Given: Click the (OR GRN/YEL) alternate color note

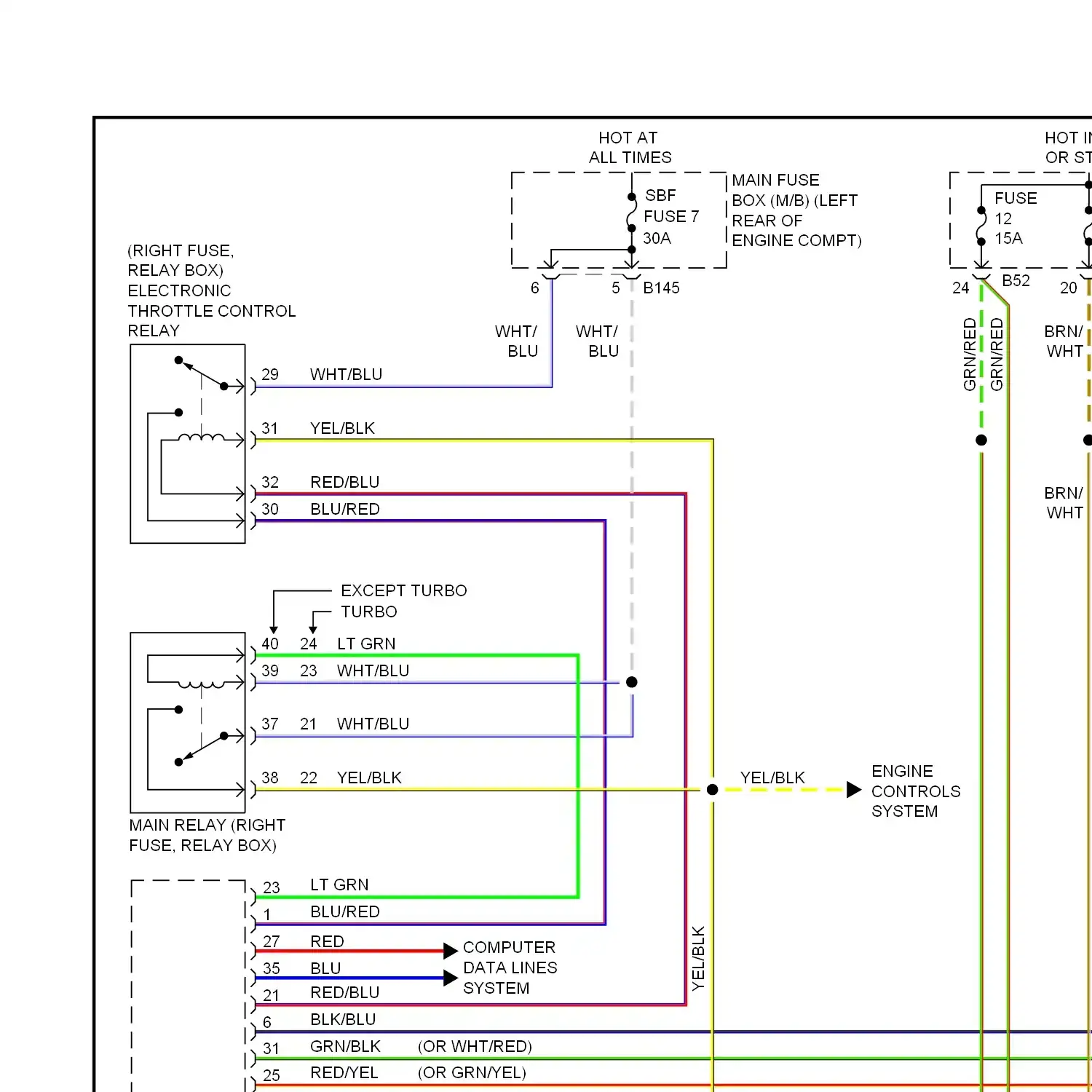Looking at the screenshot, I should (472, 1072).
